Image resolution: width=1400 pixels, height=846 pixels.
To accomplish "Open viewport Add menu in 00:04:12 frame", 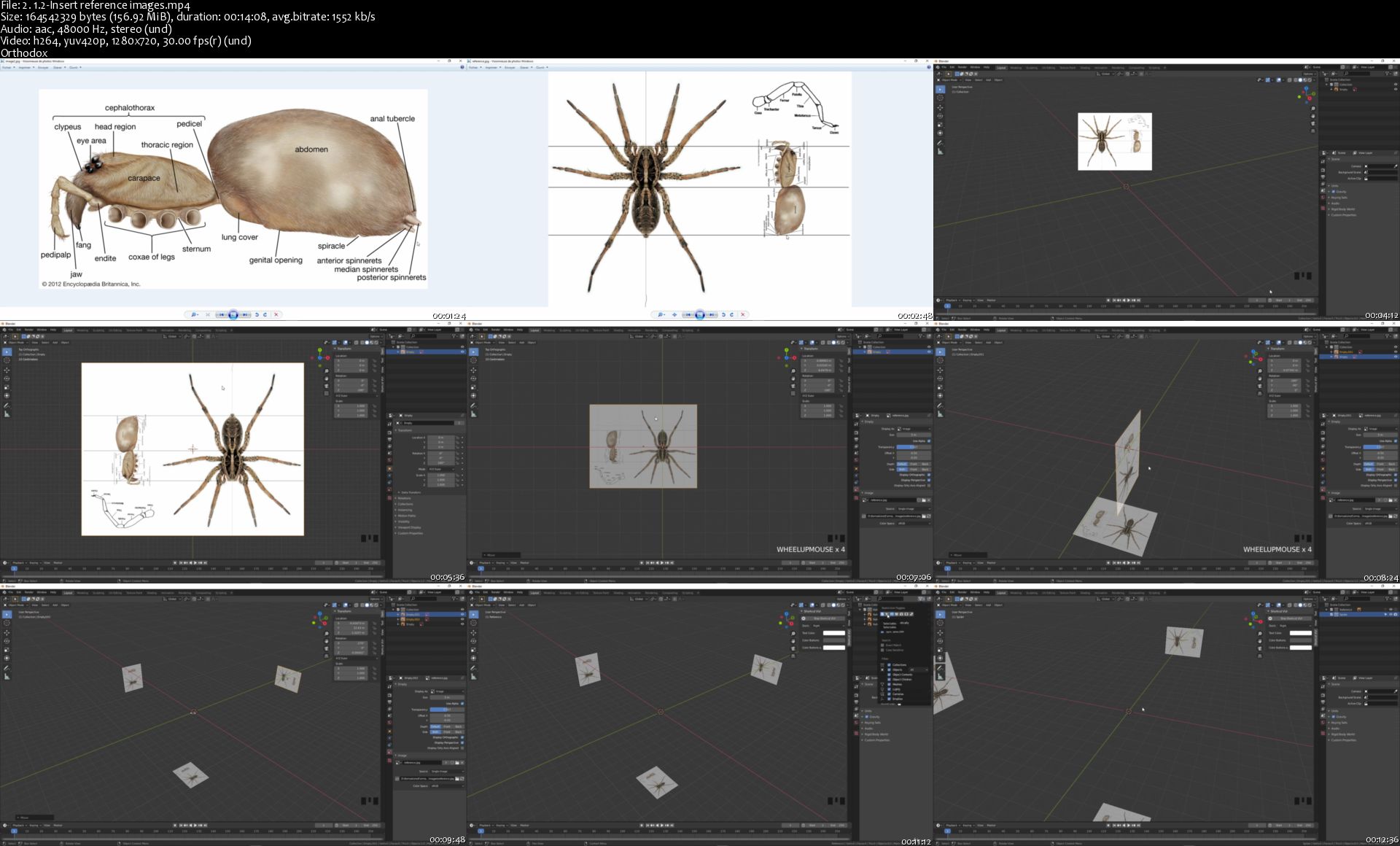I will [x=988, y=80].
